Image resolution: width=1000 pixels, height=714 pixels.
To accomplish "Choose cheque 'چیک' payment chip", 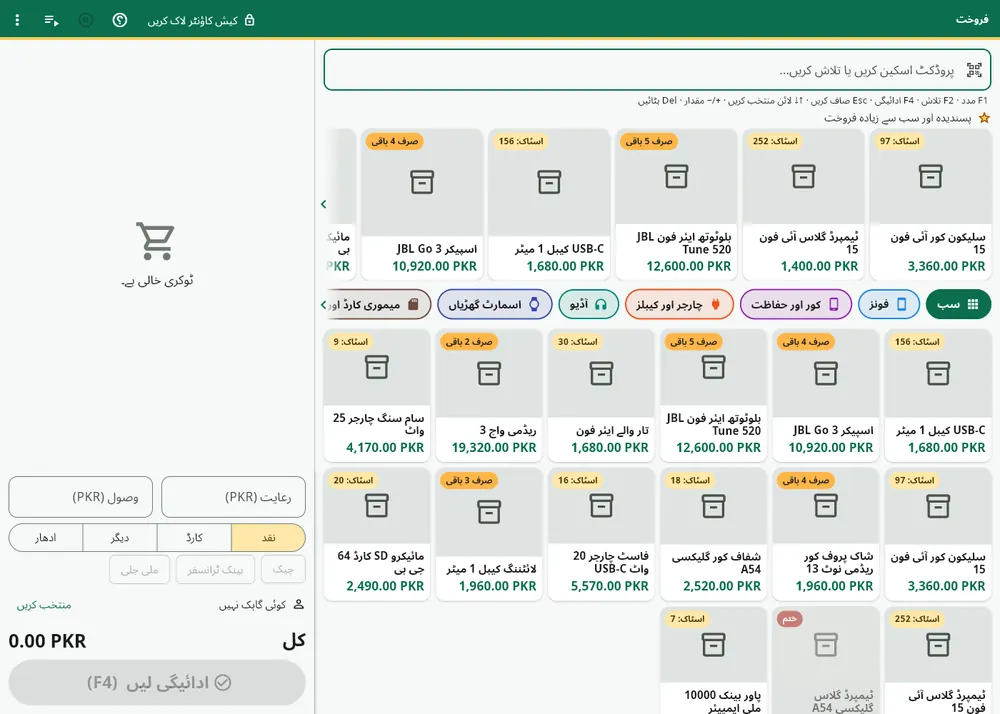I will 283,569.
